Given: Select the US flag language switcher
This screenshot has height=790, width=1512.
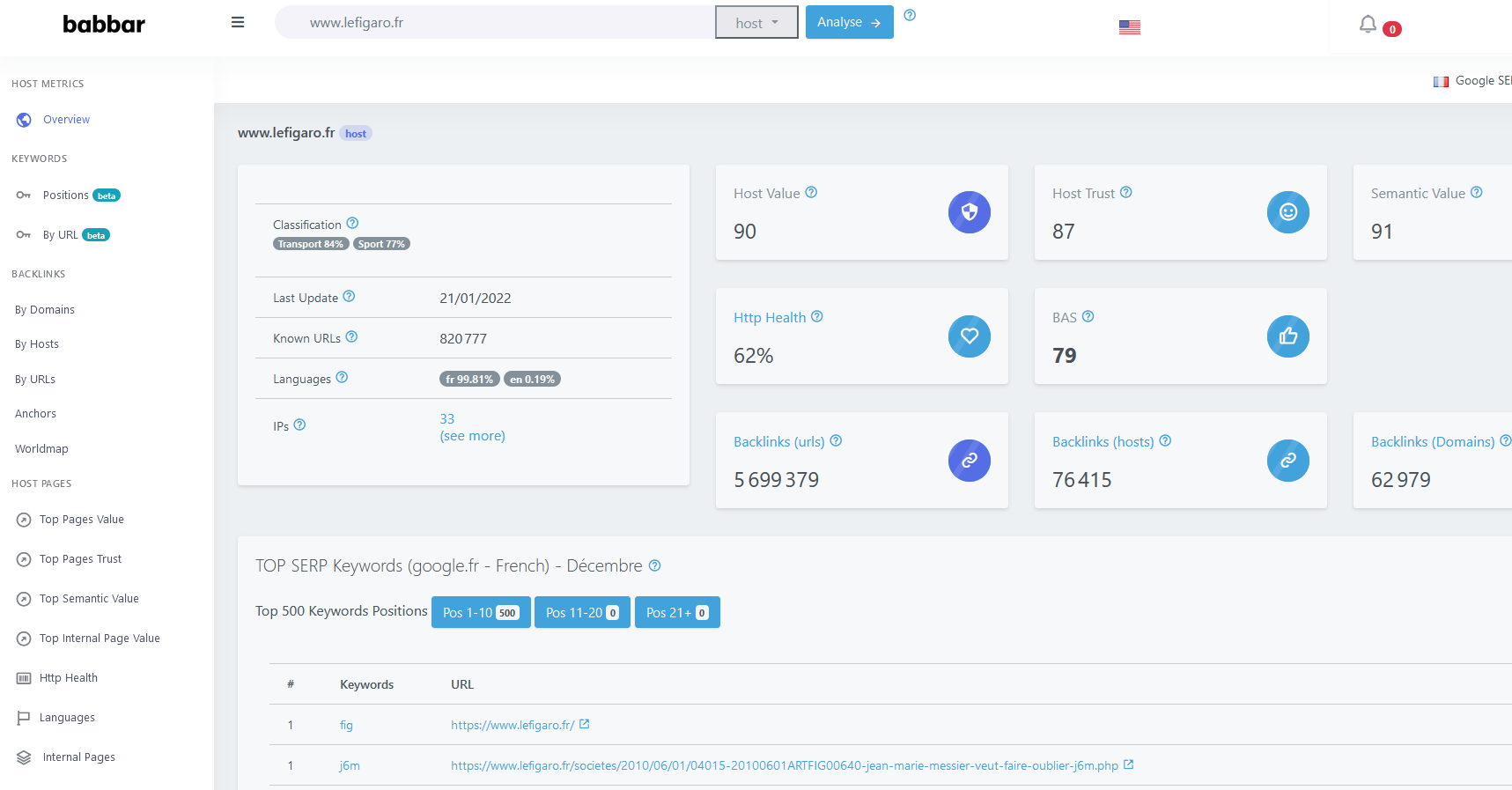Looking at the screenshot, I should [1129, 27].
